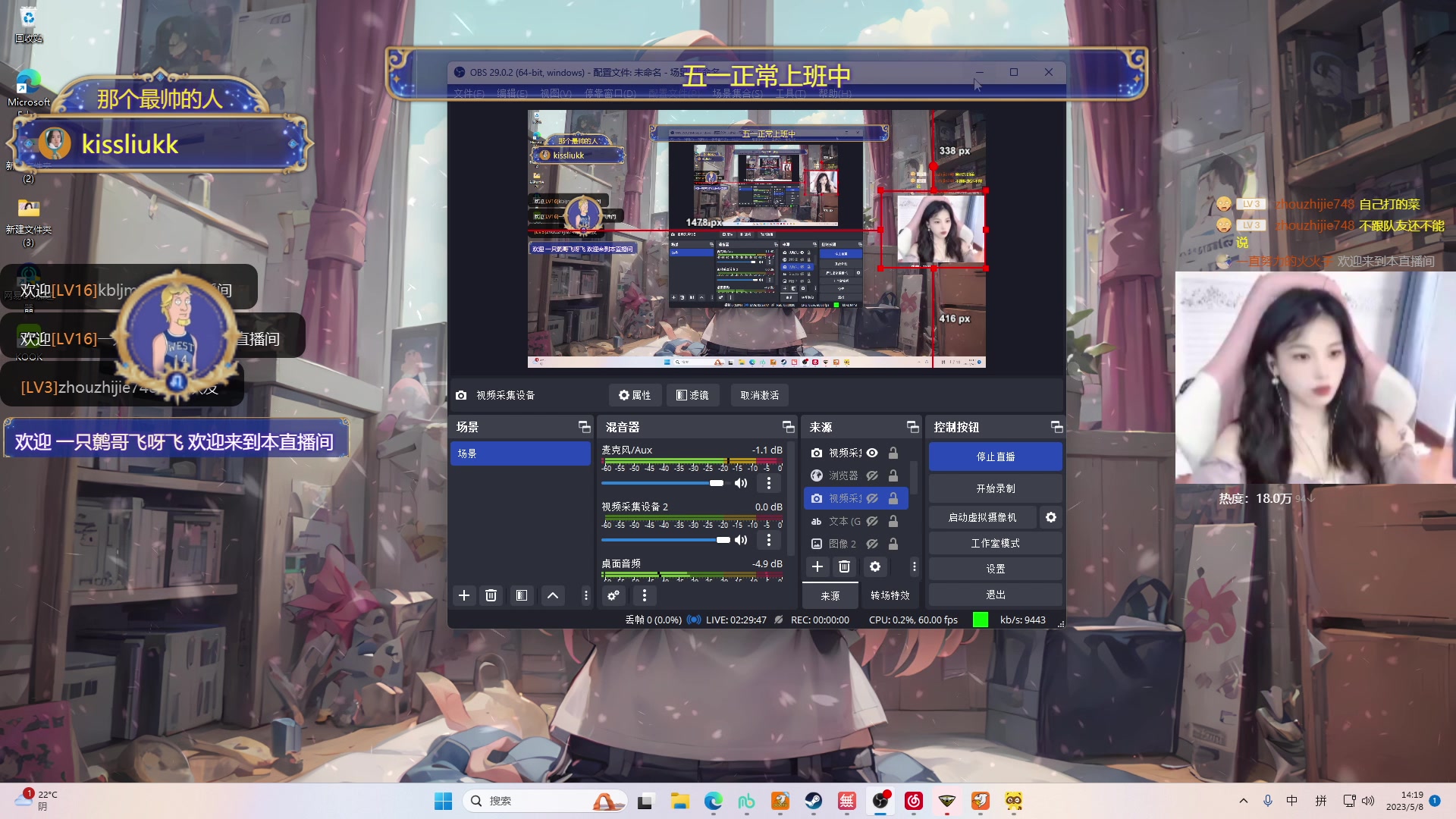Open the 文件(F) menu in OBS
Screen dimensions: 1456x819
(469, 93)
